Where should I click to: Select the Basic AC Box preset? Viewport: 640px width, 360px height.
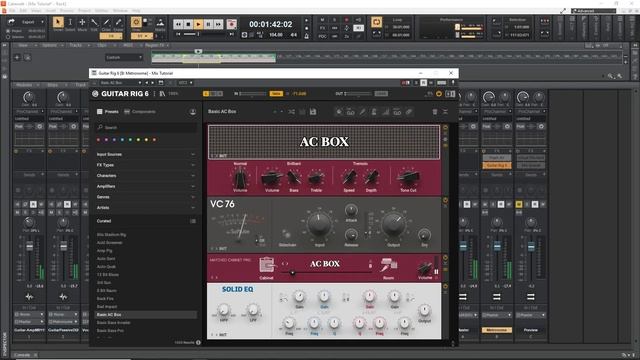point(146,315)
